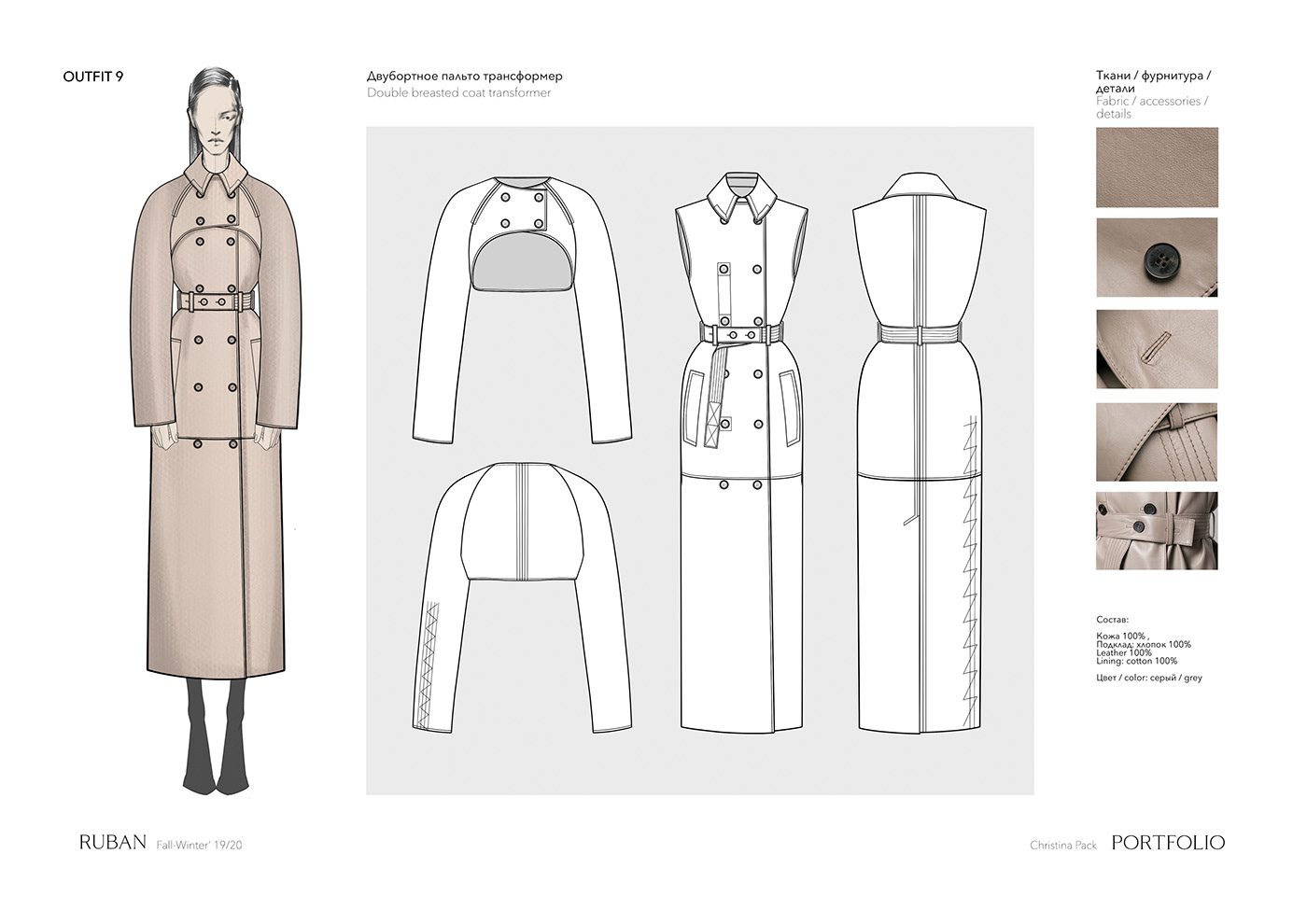Select the colored fashion figure illustration
This screenshot has width=1307, height=924.
pos(217,429)
